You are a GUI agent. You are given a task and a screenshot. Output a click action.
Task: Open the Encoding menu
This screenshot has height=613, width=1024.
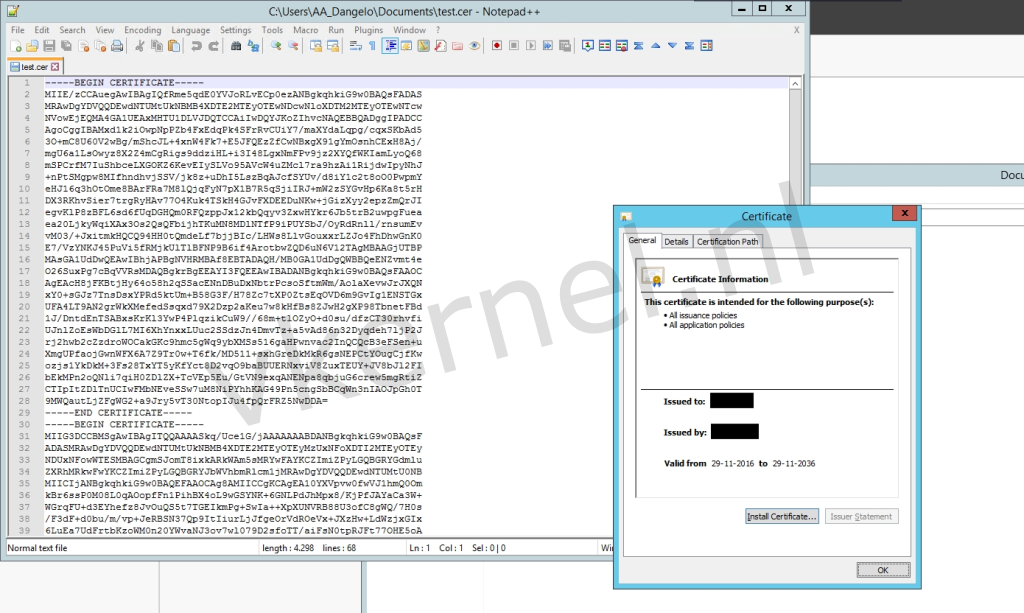142,29
